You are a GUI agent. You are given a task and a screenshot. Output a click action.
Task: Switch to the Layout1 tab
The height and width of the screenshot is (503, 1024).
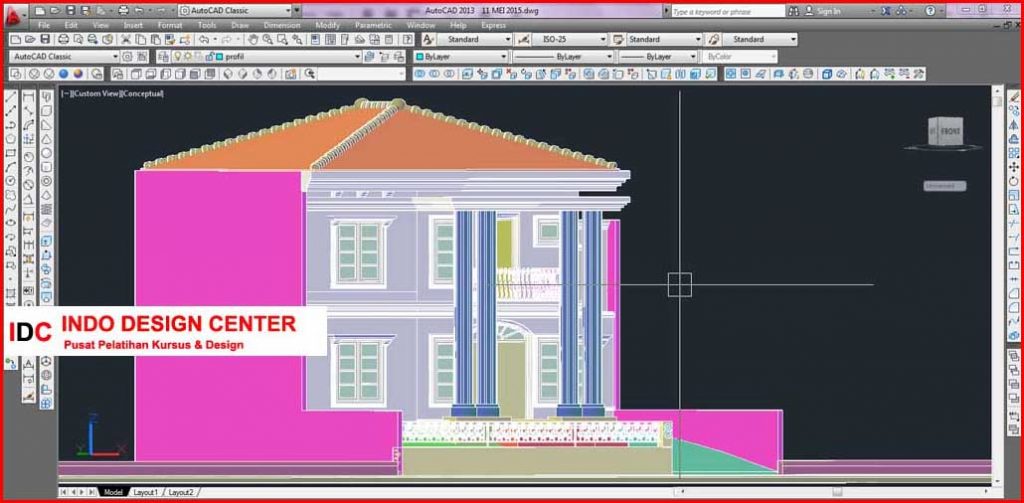point(146,493)
